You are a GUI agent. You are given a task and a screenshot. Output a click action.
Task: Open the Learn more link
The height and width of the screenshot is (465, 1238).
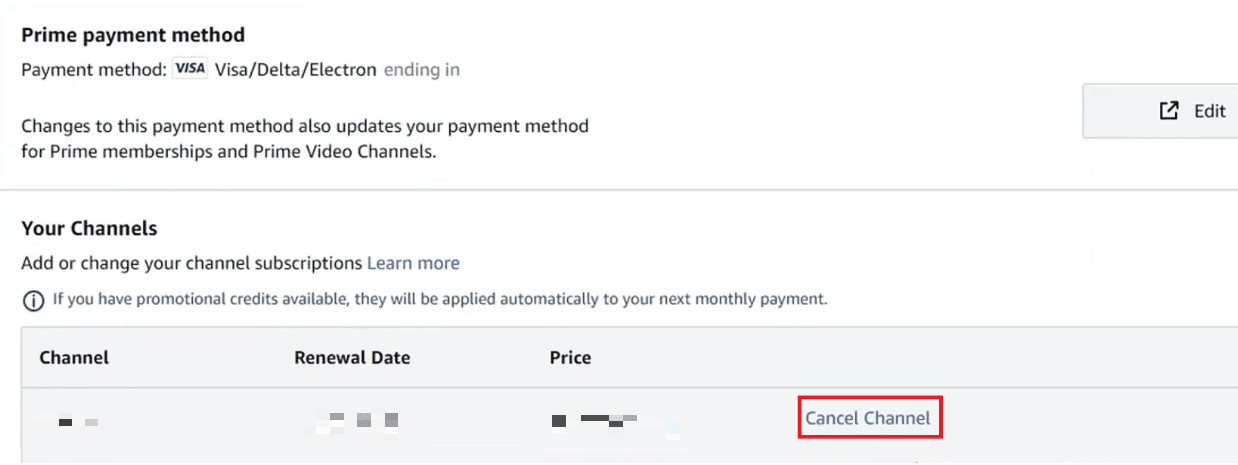click(x=413, y=263)
